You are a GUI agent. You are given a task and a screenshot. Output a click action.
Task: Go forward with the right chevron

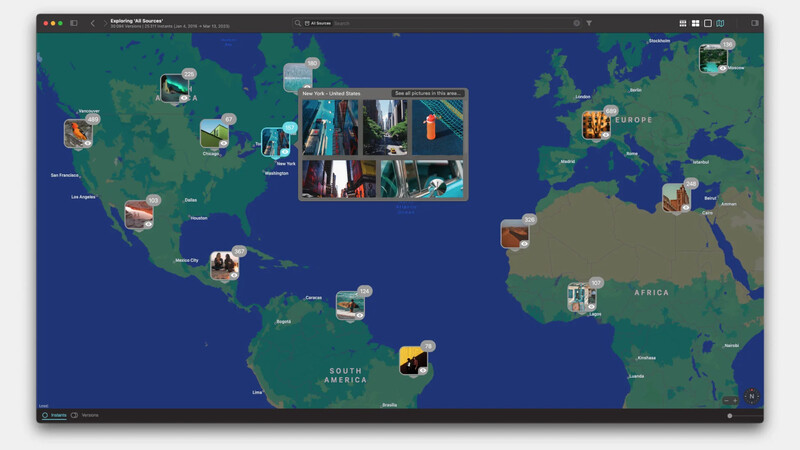[105, 23]
